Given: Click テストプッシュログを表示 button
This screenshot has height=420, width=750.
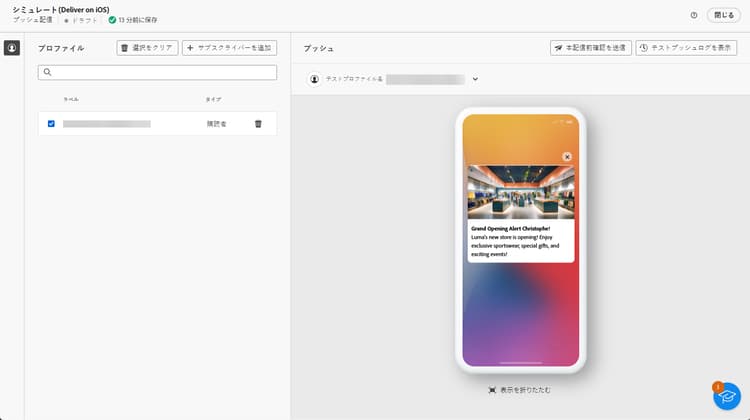Looking at the screenshot, I should coord(686,48).
